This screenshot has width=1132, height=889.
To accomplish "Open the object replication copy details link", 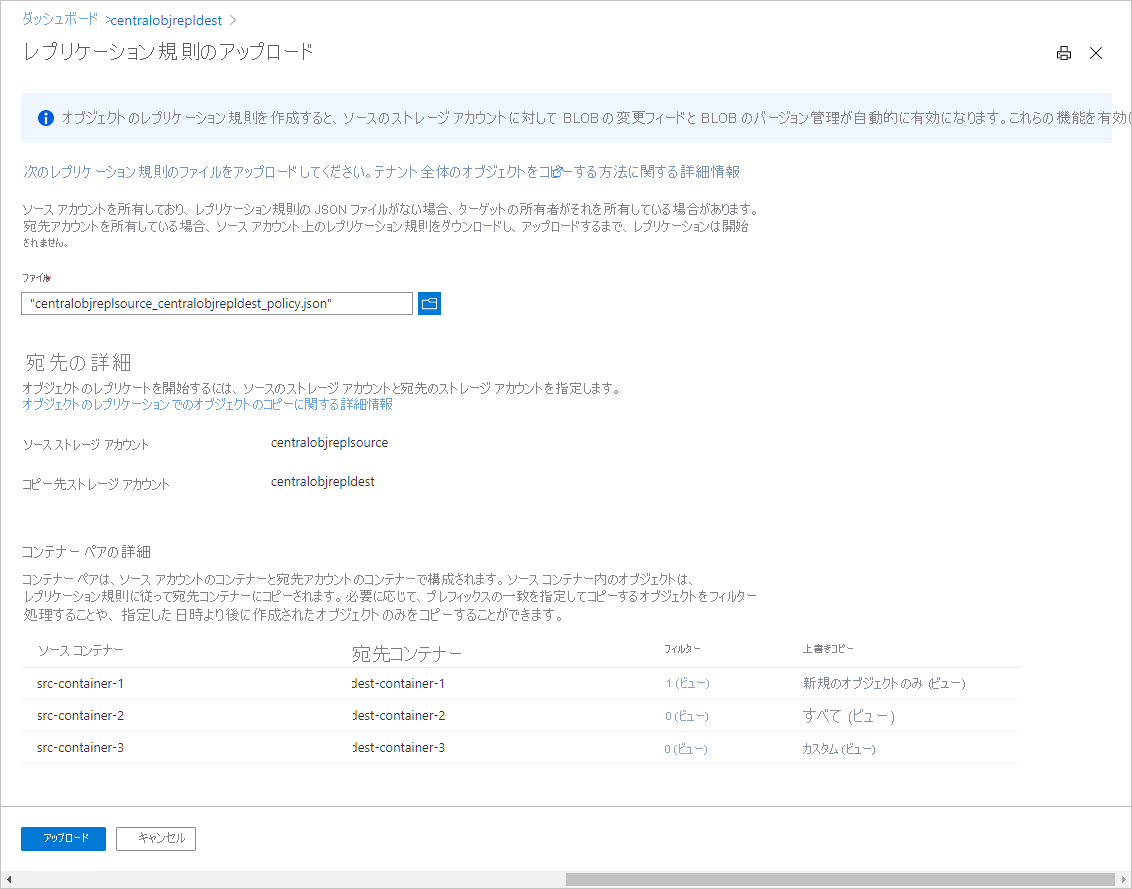I will [209, 403].
